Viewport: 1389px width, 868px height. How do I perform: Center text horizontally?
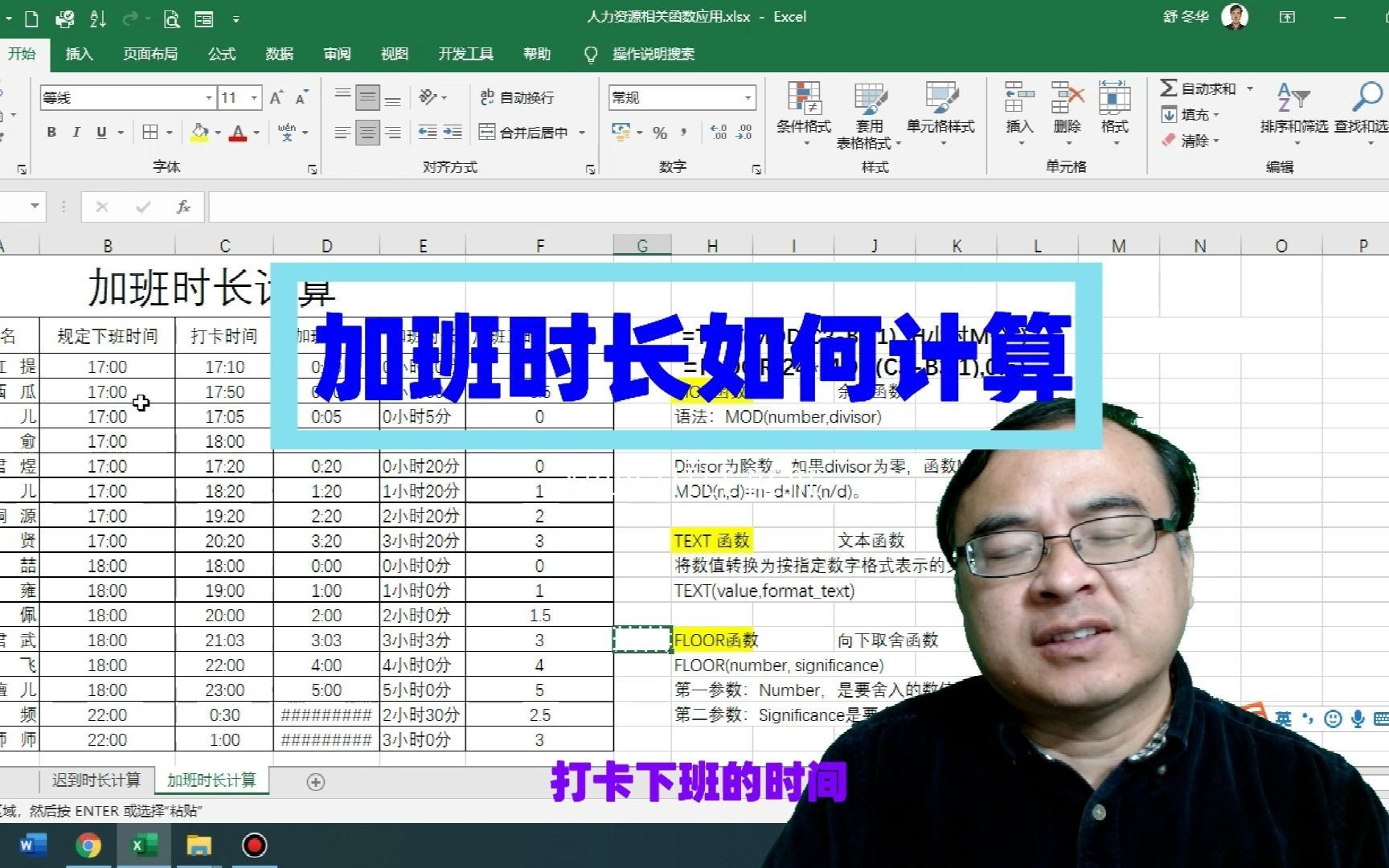point(367,133)
